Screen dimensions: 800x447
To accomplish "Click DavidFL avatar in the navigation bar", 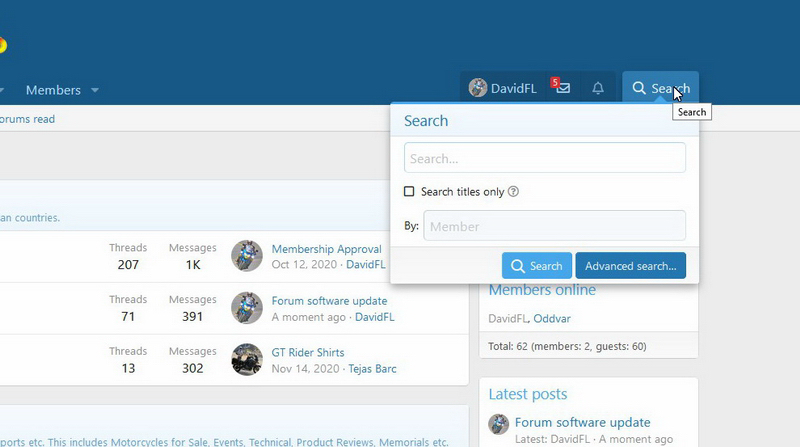I will (478, 88).
